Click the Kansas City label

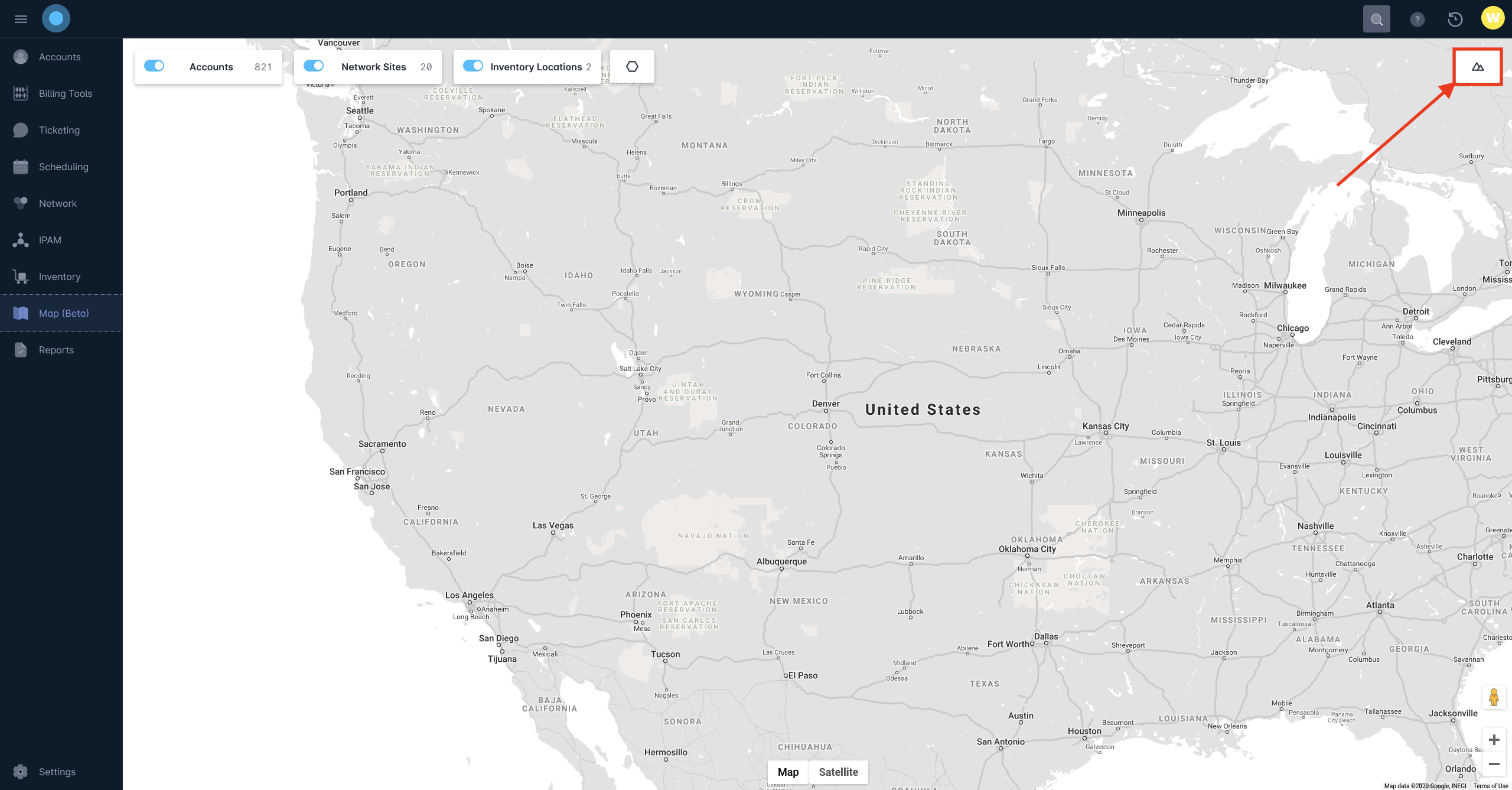click(1106, 426)
